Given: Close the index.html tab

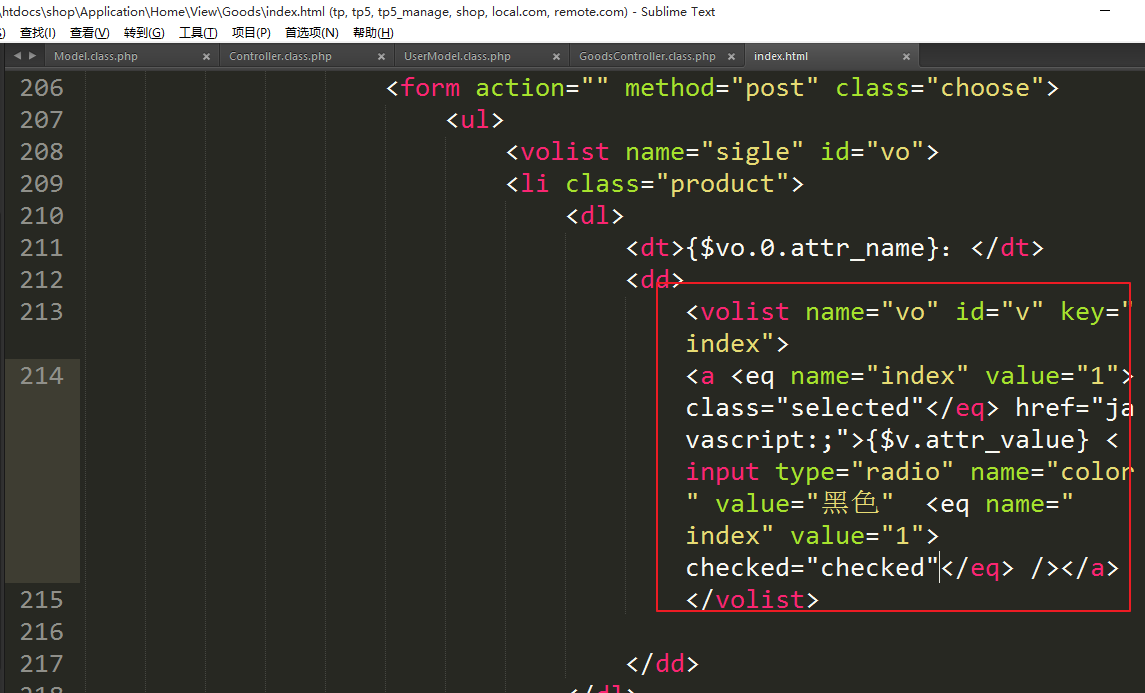Looking at the screenshot, I should (x=907, y=57).
